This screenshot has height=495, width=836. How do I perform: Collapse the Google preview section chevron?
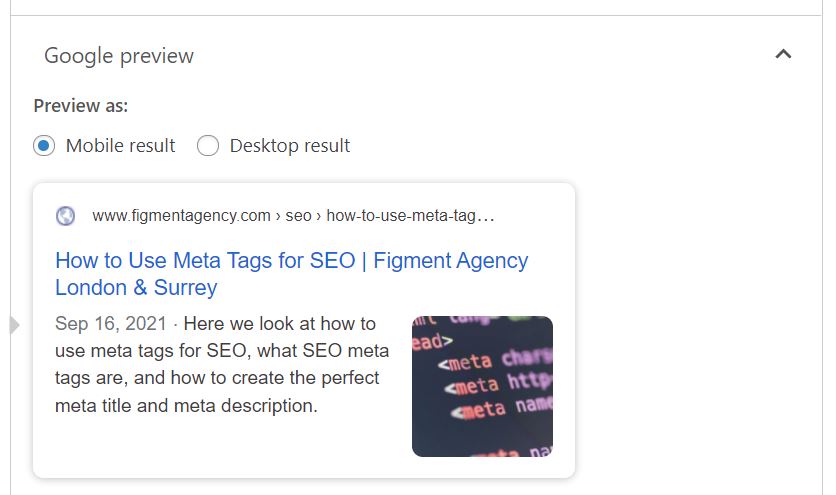click(783, 54)
